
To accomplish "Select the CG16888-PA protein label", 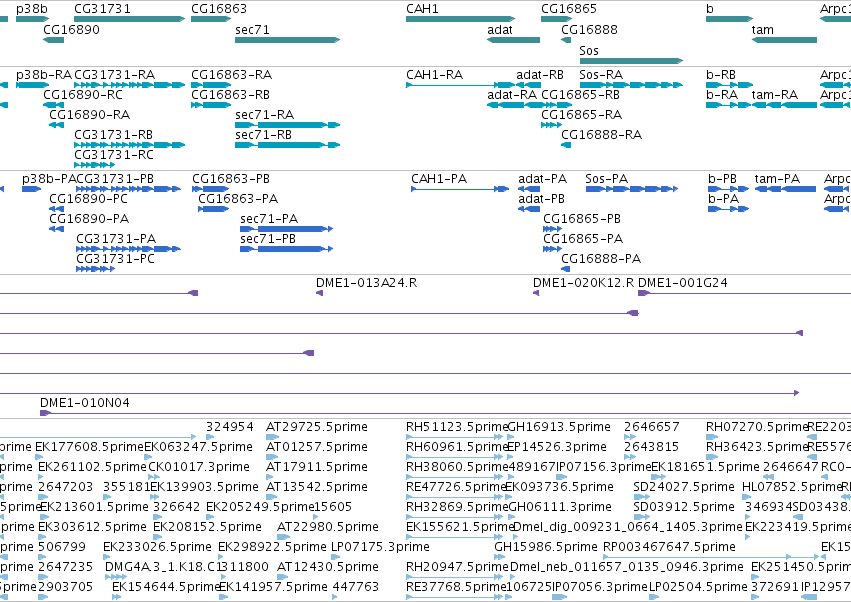I will coord(601,259).
